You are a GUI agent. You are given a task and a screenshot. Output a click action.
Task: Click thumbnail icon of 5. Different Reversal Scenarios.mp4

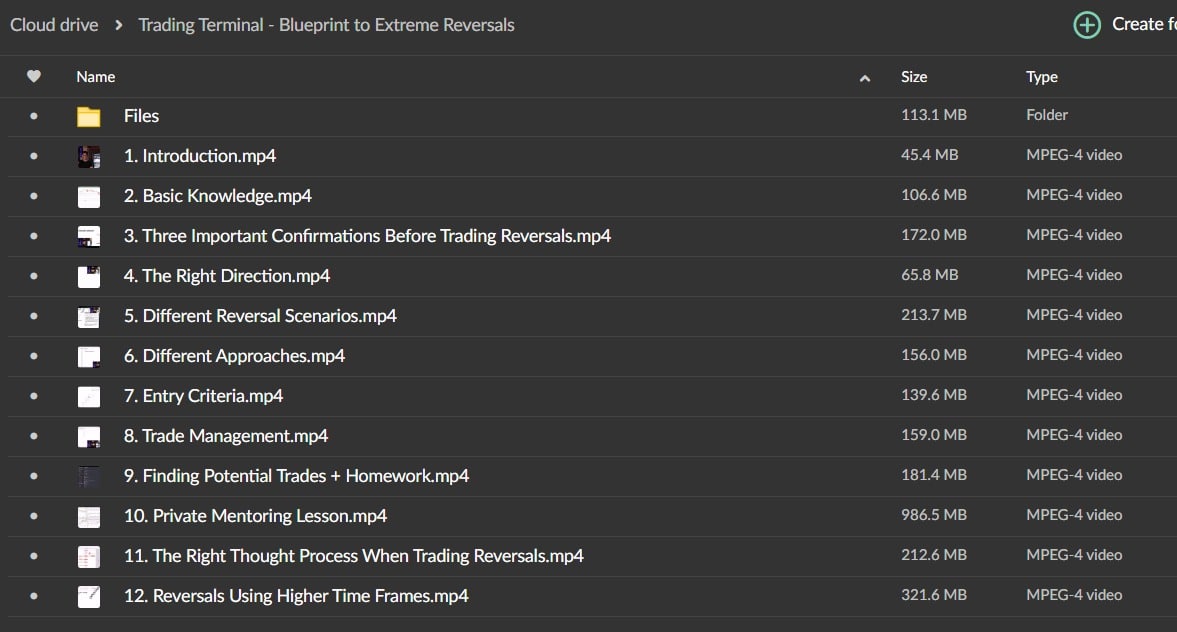pos(89,316)
